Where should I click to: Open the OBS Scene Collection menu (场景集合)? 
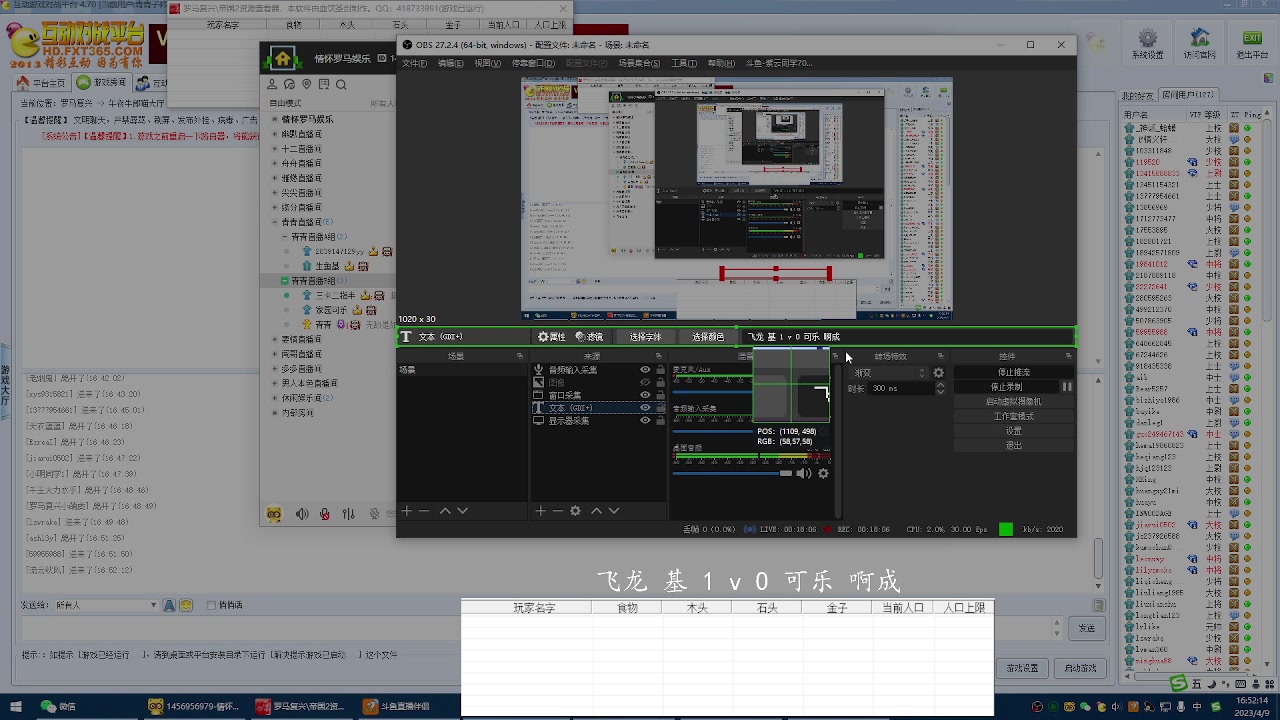coord(639,63)
